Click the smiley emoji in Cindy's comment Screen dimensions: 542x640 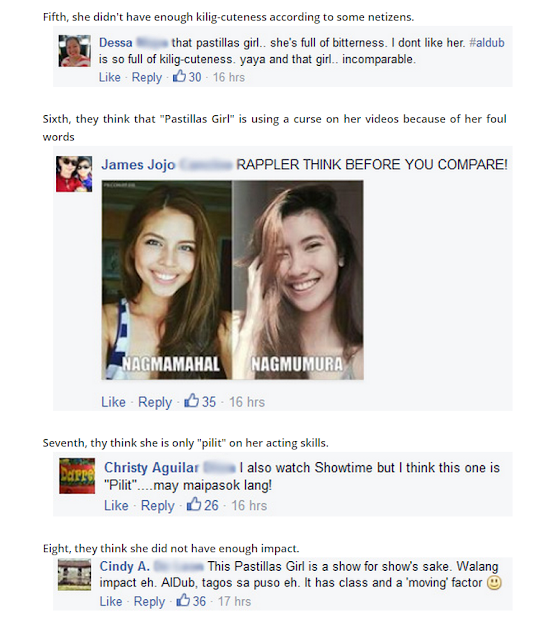[x=494, y=582]
